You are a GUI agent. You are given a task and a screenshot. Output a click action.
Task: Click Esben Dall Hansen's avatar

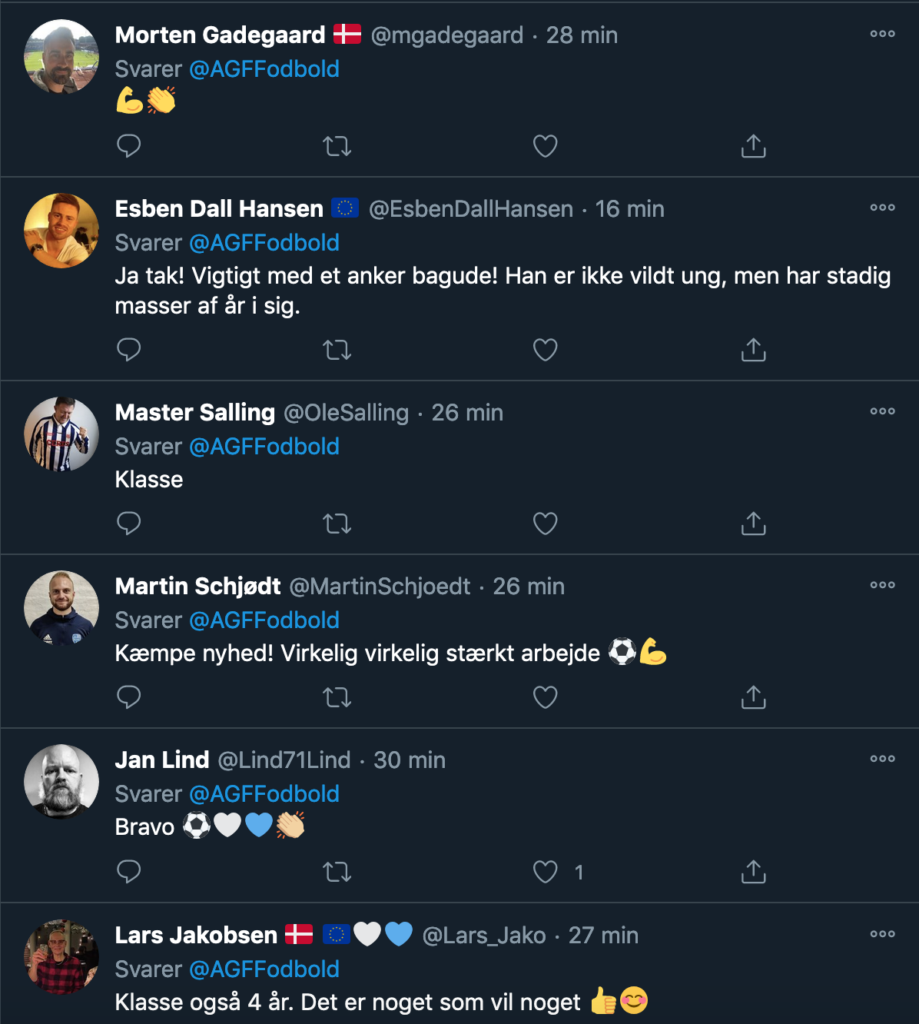pos(61,230)
